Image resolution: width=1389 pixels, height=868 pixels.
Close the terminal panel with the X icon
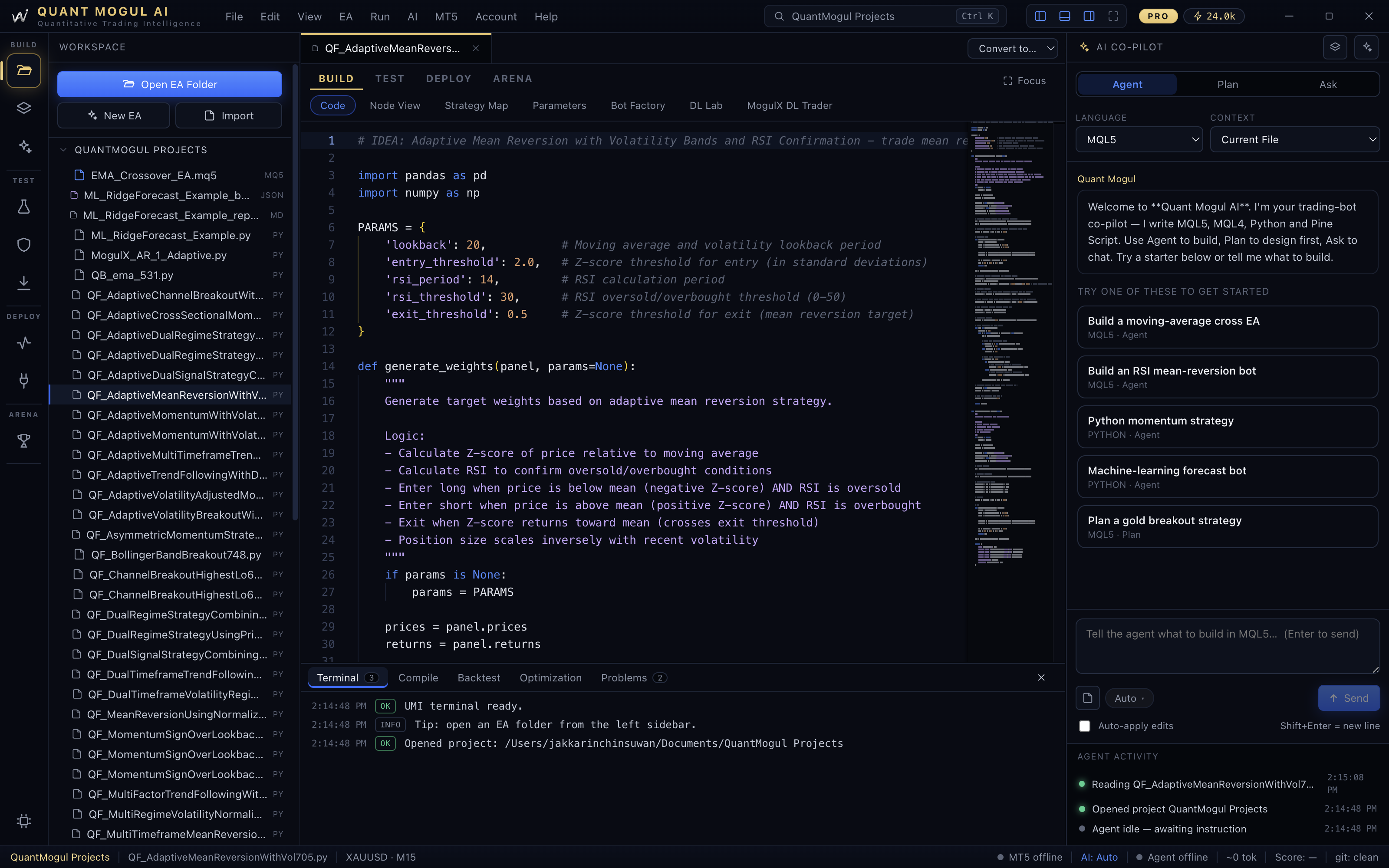click(1041, 677)
